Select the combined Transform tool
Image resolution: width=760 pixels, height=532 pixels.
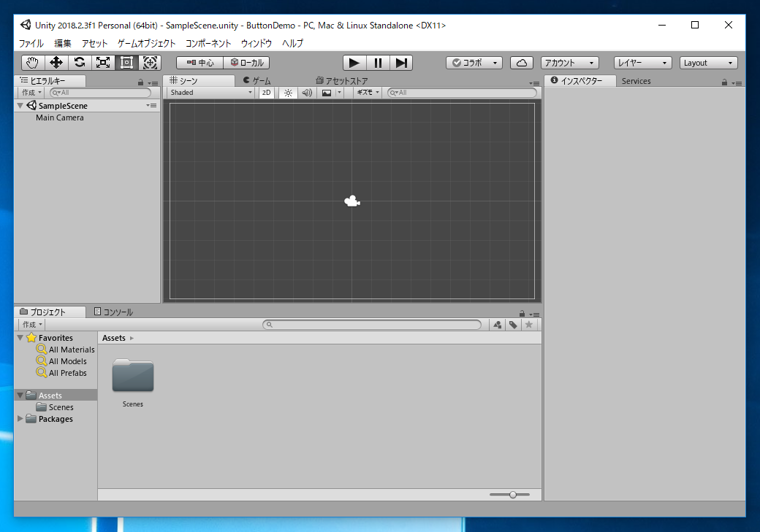[x=150, y=63]
